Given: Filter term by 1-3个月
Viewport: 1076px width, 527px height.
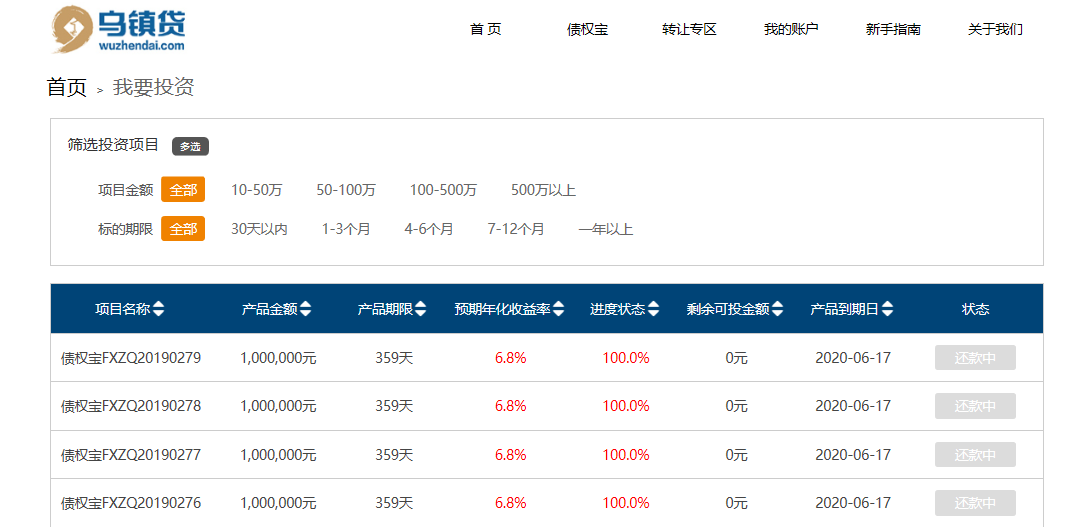Looking at the screenshot, I should (x=346, y=229).
